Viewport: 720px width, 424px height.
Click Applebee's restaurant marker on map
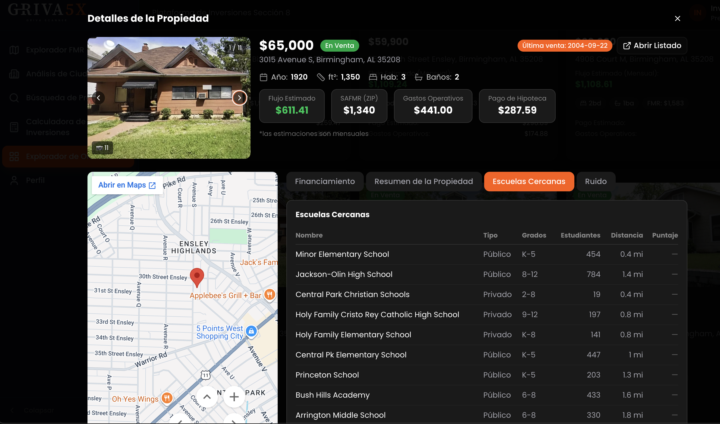[x=270, y=295]
